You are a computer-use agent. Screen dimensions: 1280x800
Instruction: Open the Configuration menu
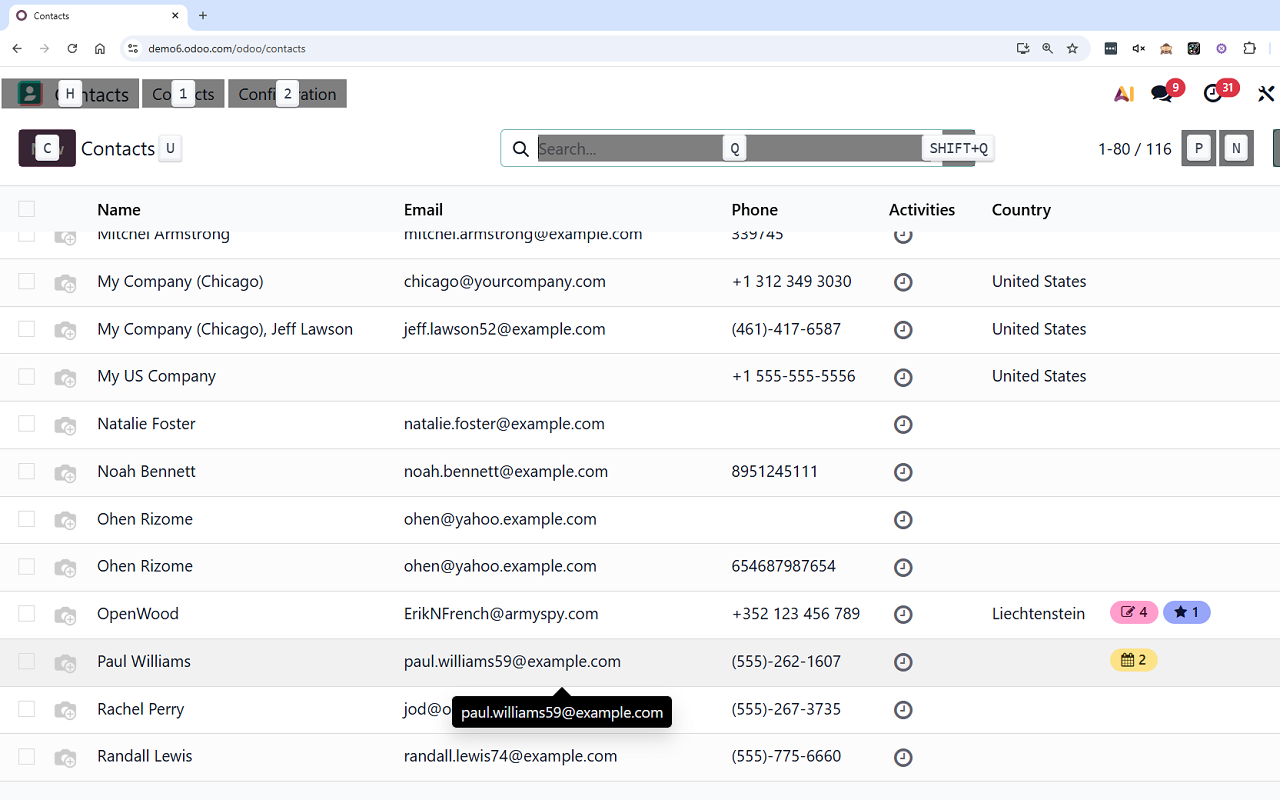(x=287, y=94)
